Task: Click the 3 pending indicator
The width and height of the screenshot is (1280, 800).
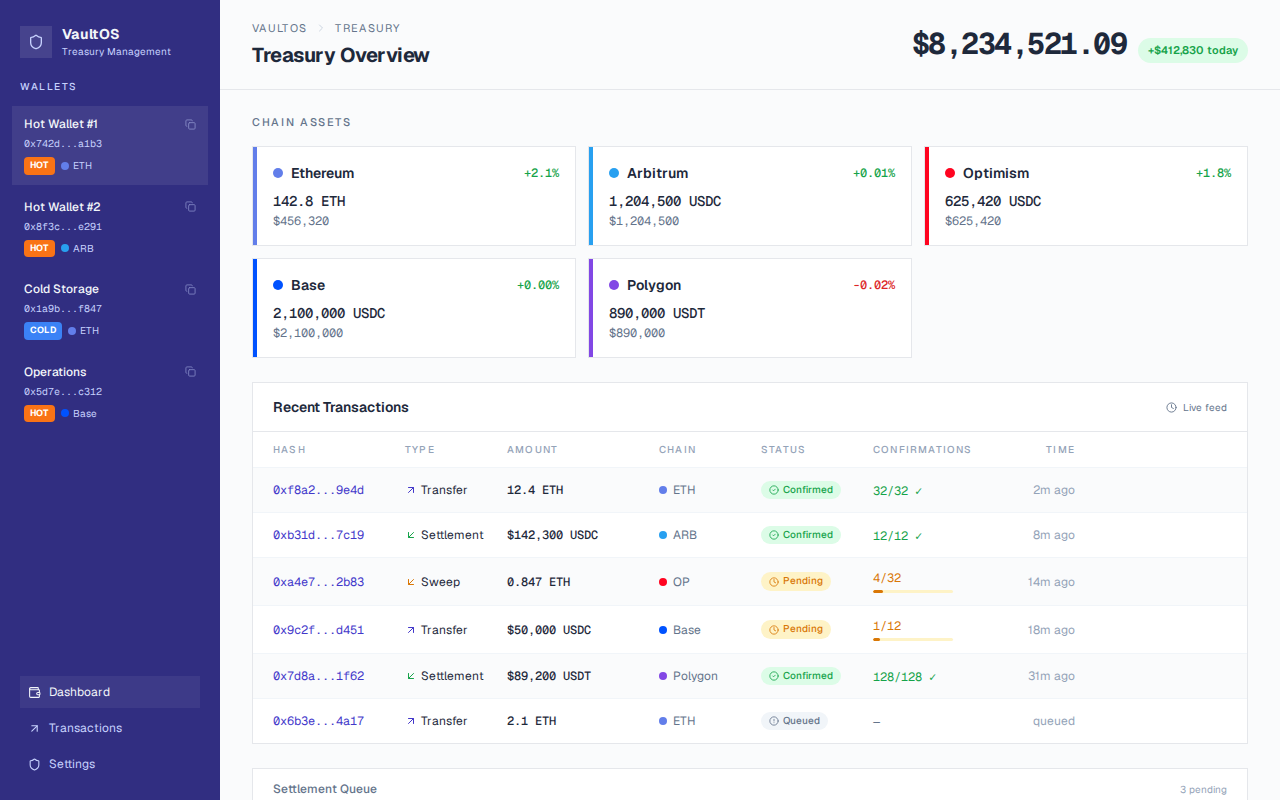Action: point(1204,790)
